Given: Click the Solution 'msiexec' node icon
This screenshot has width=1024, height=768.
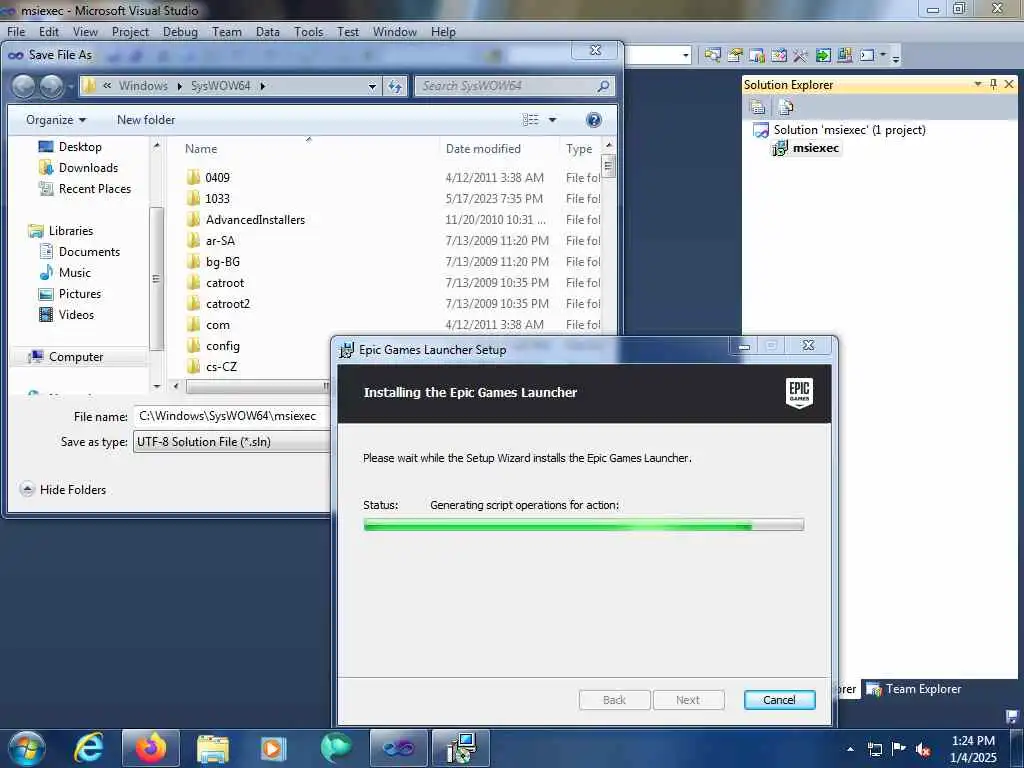Looking at the screenshot, I should pos(761,130).
